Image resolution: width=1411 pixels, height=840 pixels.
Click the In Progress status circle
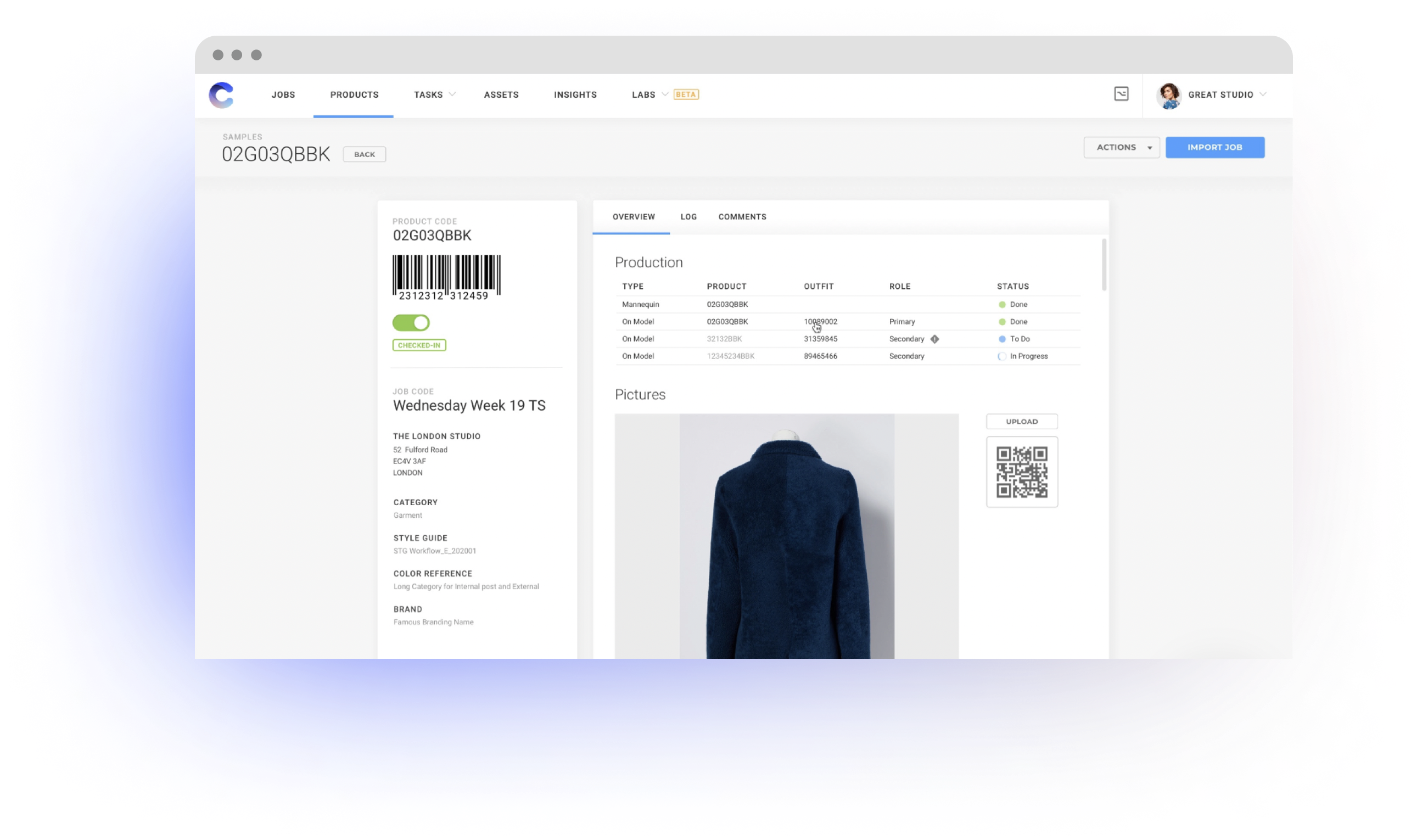tap(1002, 356)
